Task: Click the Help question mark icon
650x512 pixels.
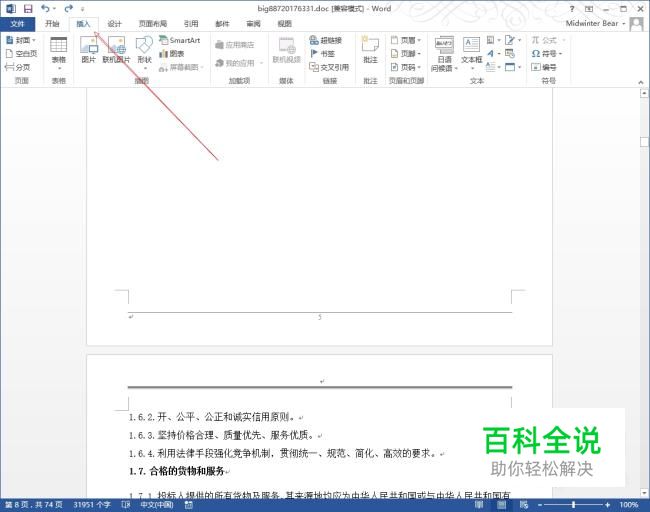Action: (x=572, y=9)
